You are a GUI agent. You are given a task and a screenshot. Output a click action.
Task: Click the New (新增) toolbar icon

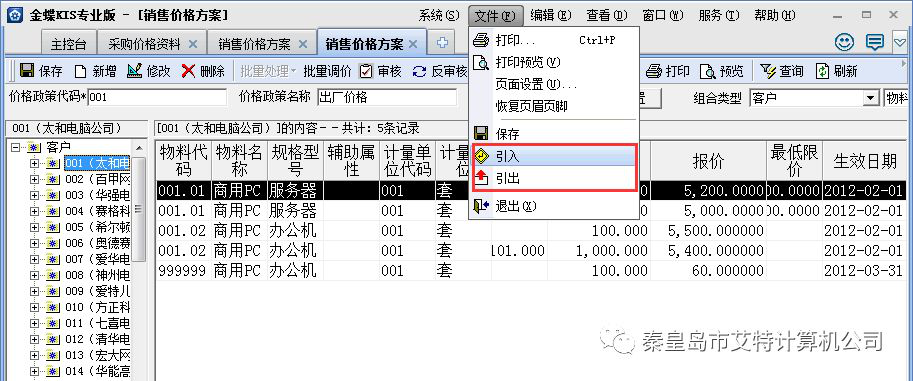coord(81,71)
